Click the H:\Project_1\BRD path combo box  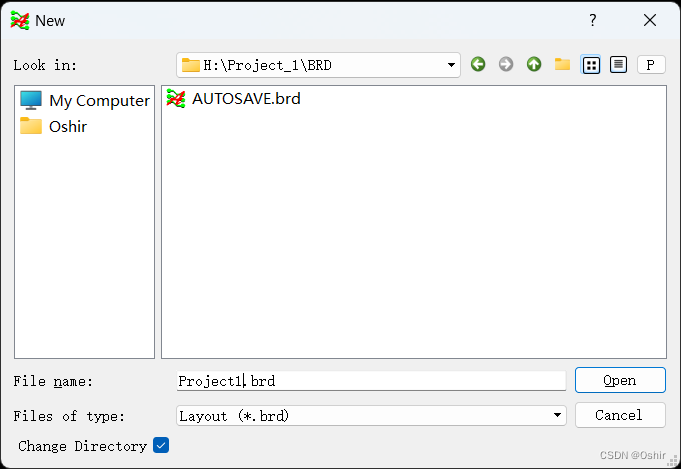[x=310, y=65]
